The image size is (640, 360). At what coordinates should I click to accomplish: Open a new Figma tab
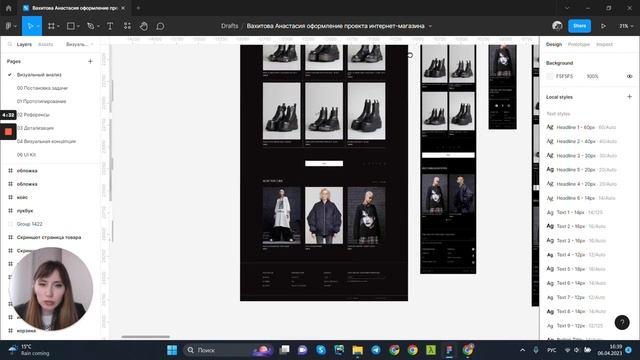(x=138, y=8)
